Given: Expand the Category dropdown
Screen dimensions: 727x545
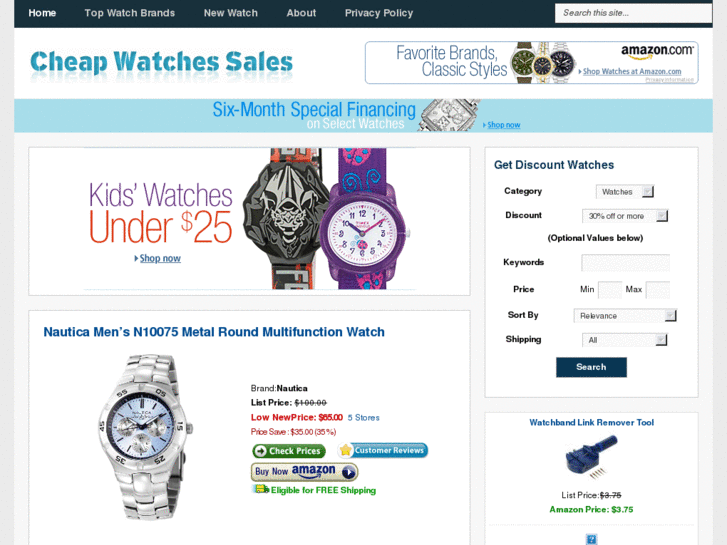Looking at the screenshot, I should click(625, 192).
